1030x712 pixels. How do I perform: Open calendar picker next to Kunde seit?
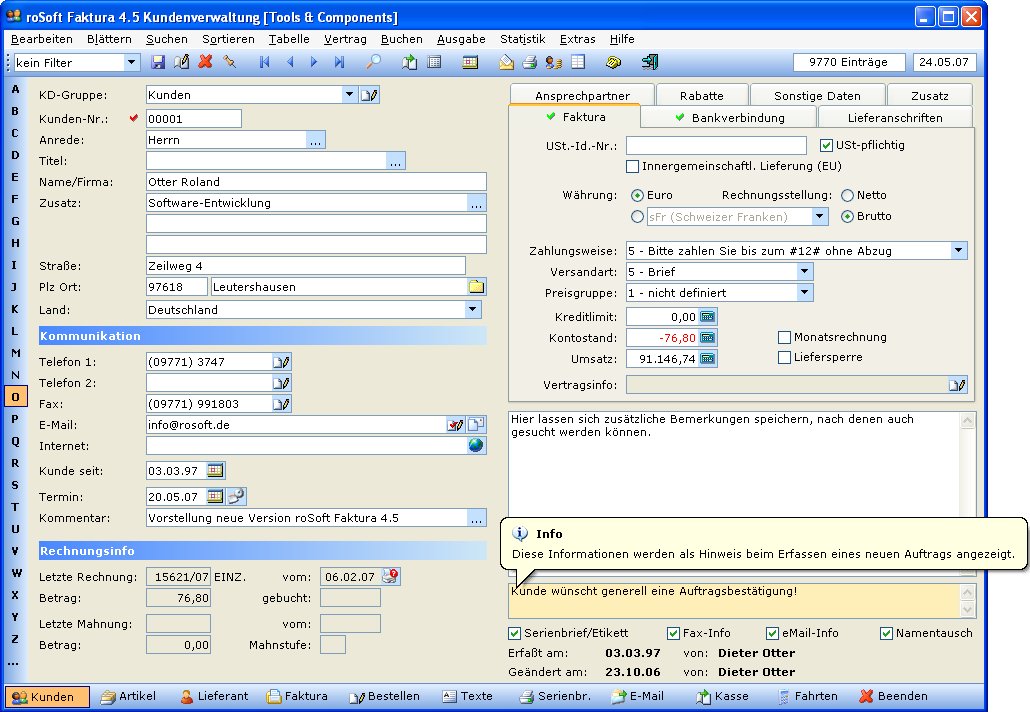215,470
